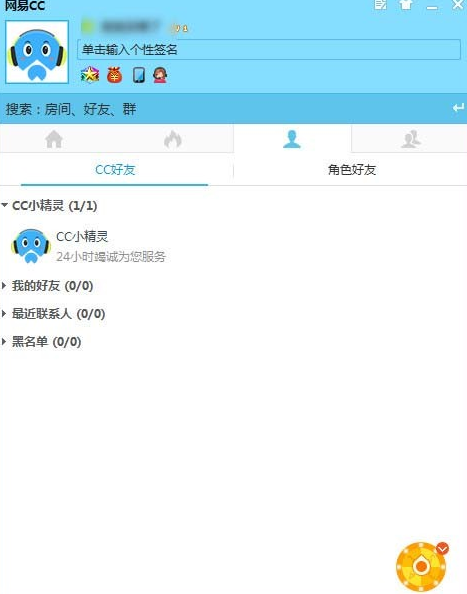Select the CC好友 sub-tab

pyautogui.click(x=115, y=170)
